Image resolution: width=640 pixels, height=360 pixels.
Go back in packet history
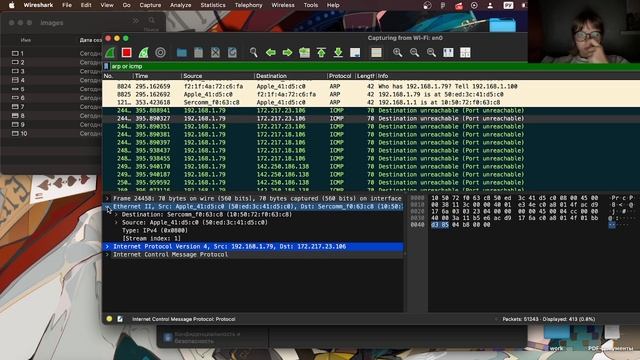click(270, 53)
